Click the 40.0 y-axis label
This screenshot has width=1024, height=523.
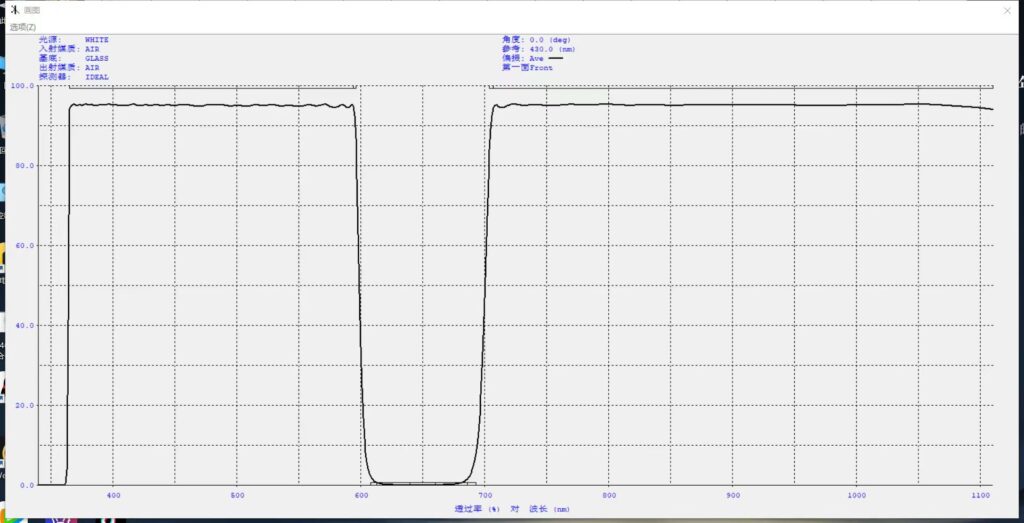(24, 325)
